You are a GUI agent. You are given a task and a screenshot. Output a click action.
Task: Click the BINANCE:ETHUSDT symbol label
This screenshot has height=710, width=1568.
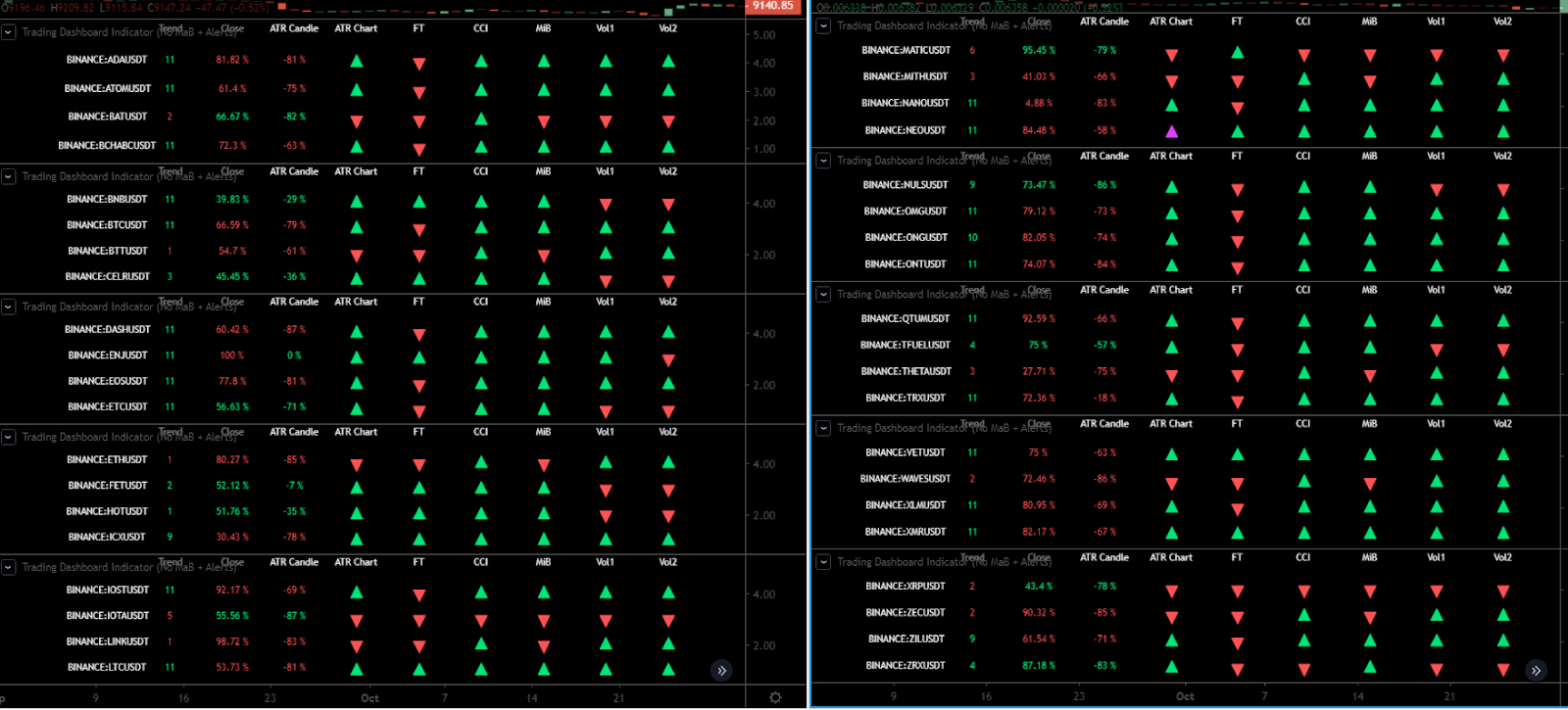pyautogui.click(x=107, y=459)
